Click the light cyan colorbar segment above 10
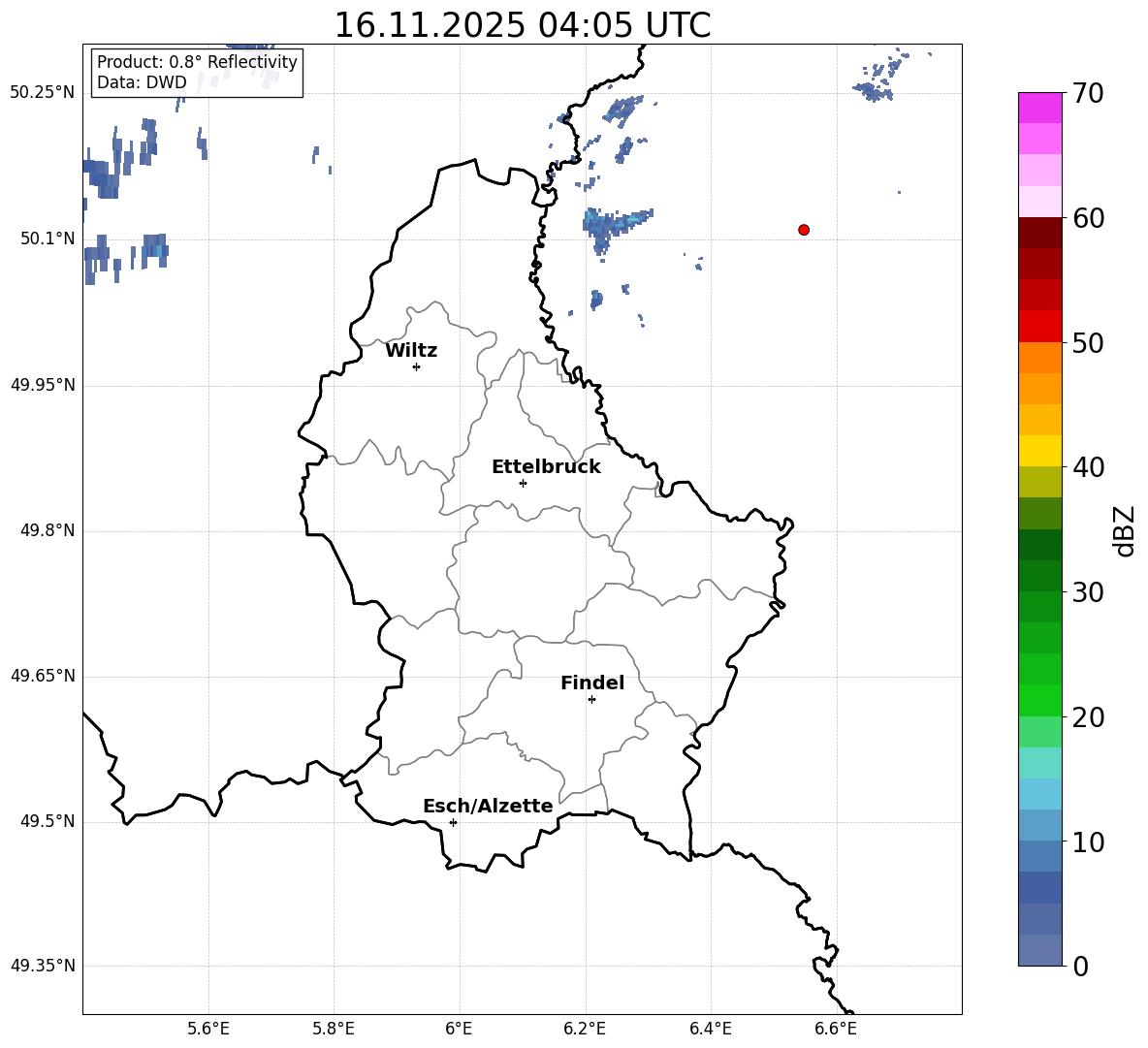Image resolution: width=1148 pixels, height=1048 pixels. pyautogui.click(x=1039, y=794)
